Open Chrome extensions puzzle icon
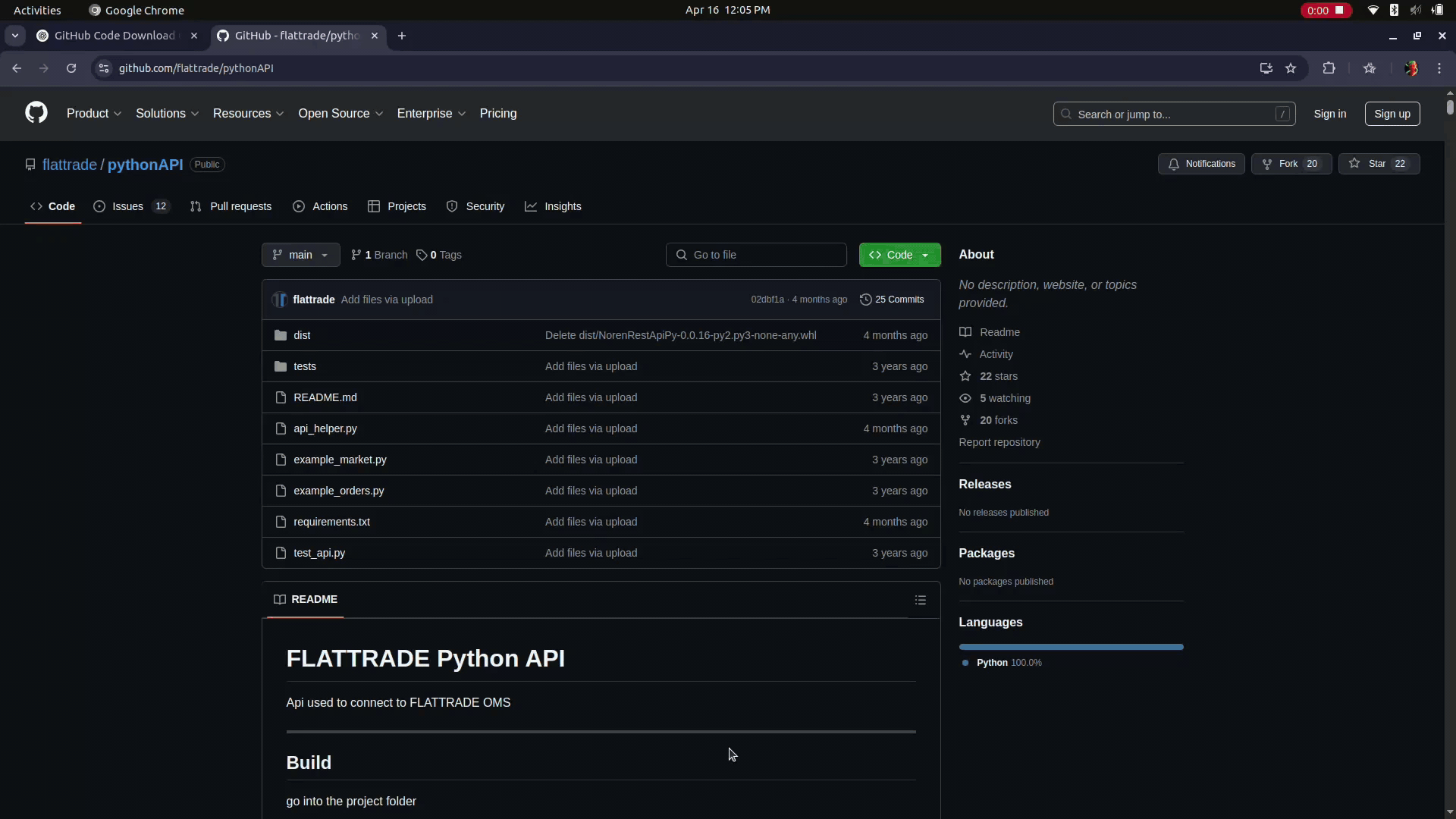The height and width of the screenshot is (819, 1456). 1329,68
